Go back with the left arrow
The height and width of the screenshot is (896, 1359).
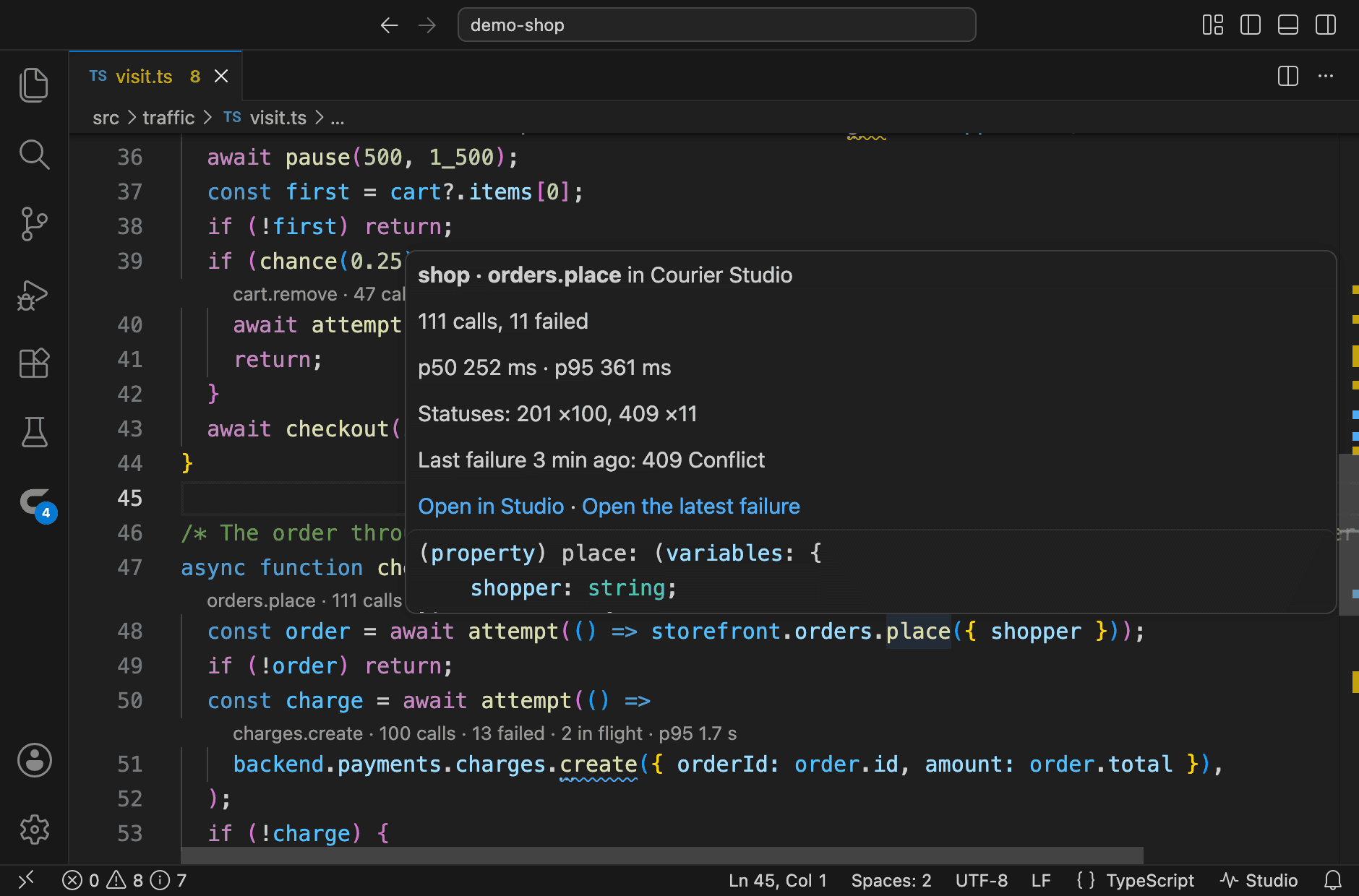tap(390, 25)
